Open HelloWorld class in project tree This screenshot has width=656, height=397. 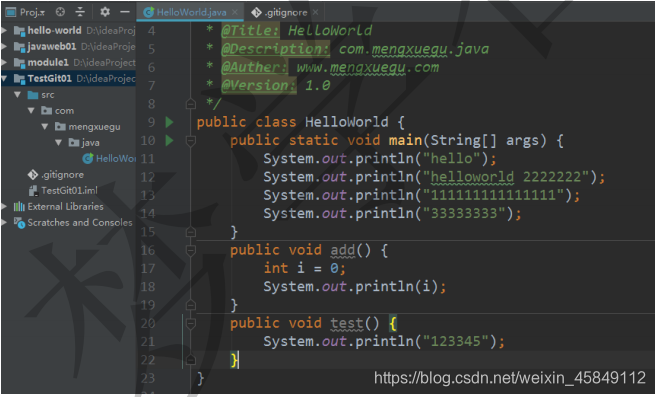click(x=115, y=159)
